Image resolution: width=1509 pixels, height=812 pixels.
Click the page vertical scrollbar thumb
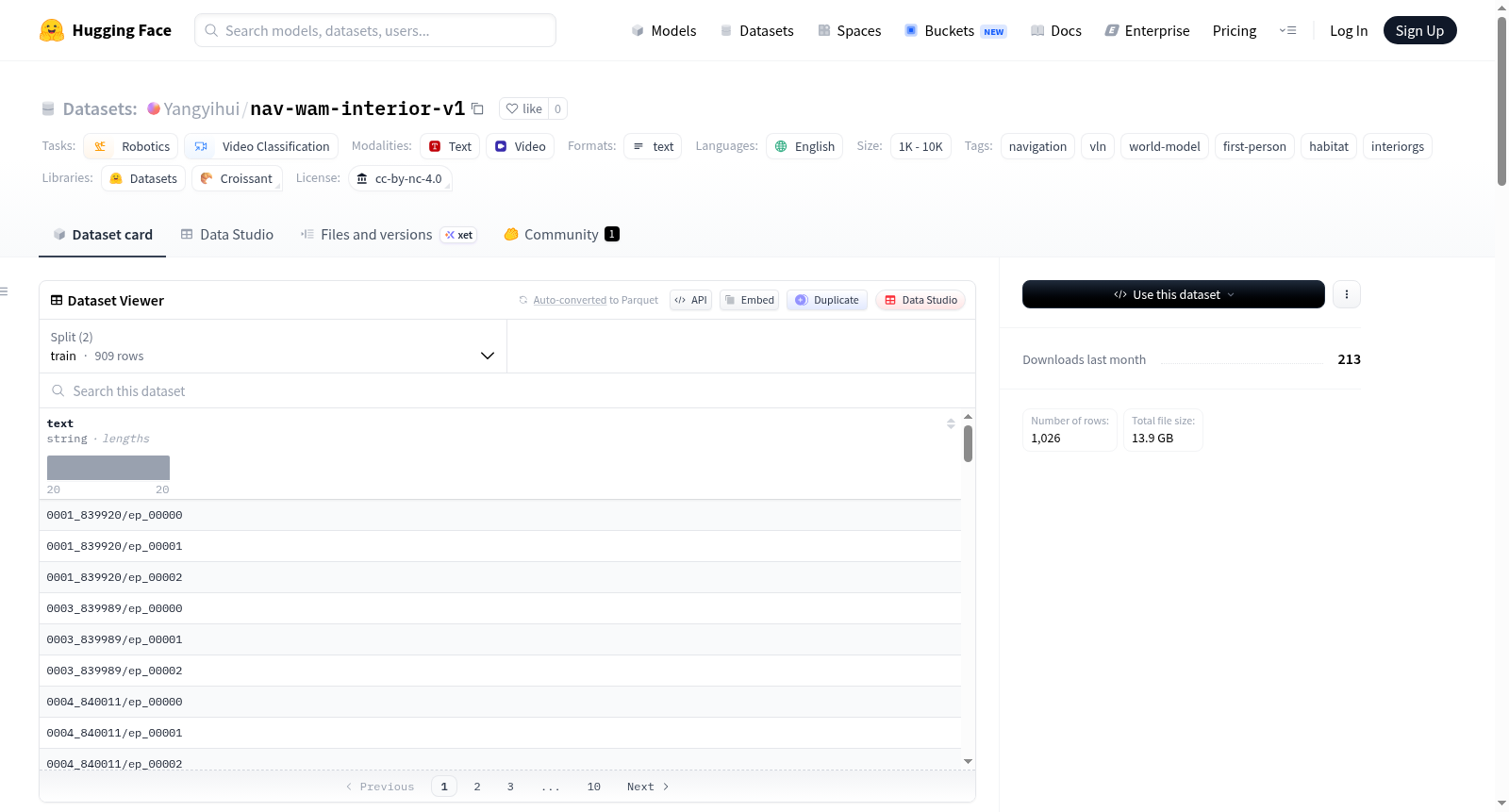point(1501,102)
